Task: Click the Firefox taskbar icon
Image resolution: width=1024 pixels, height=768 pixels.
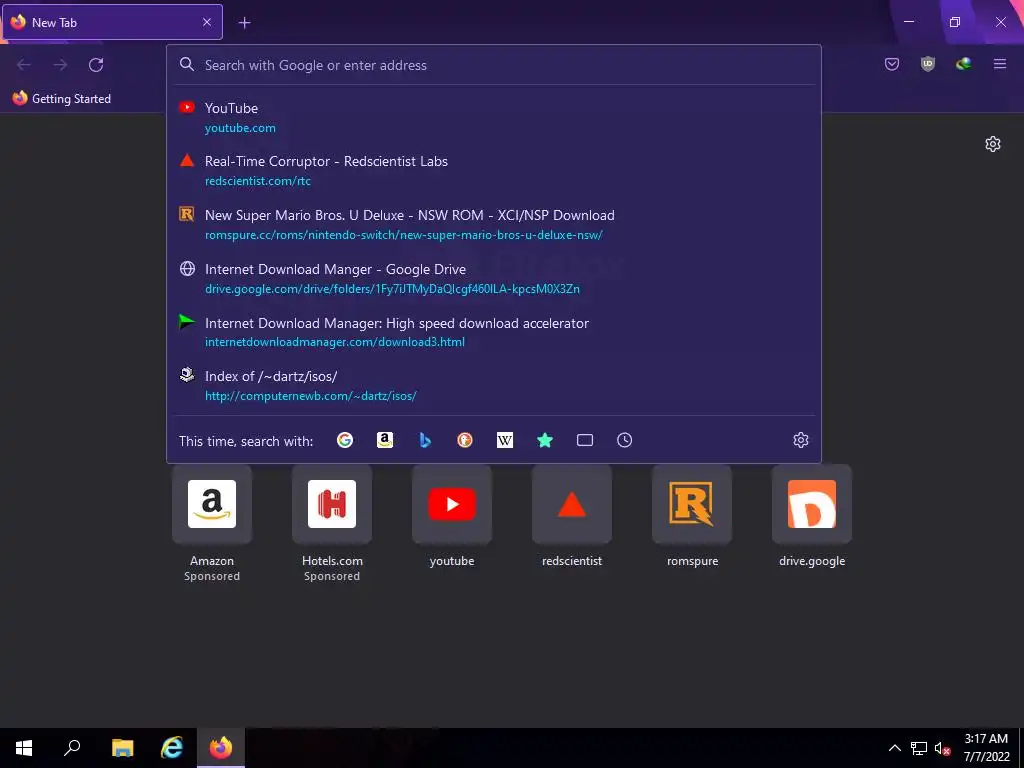Action: (x=221, y=748)
